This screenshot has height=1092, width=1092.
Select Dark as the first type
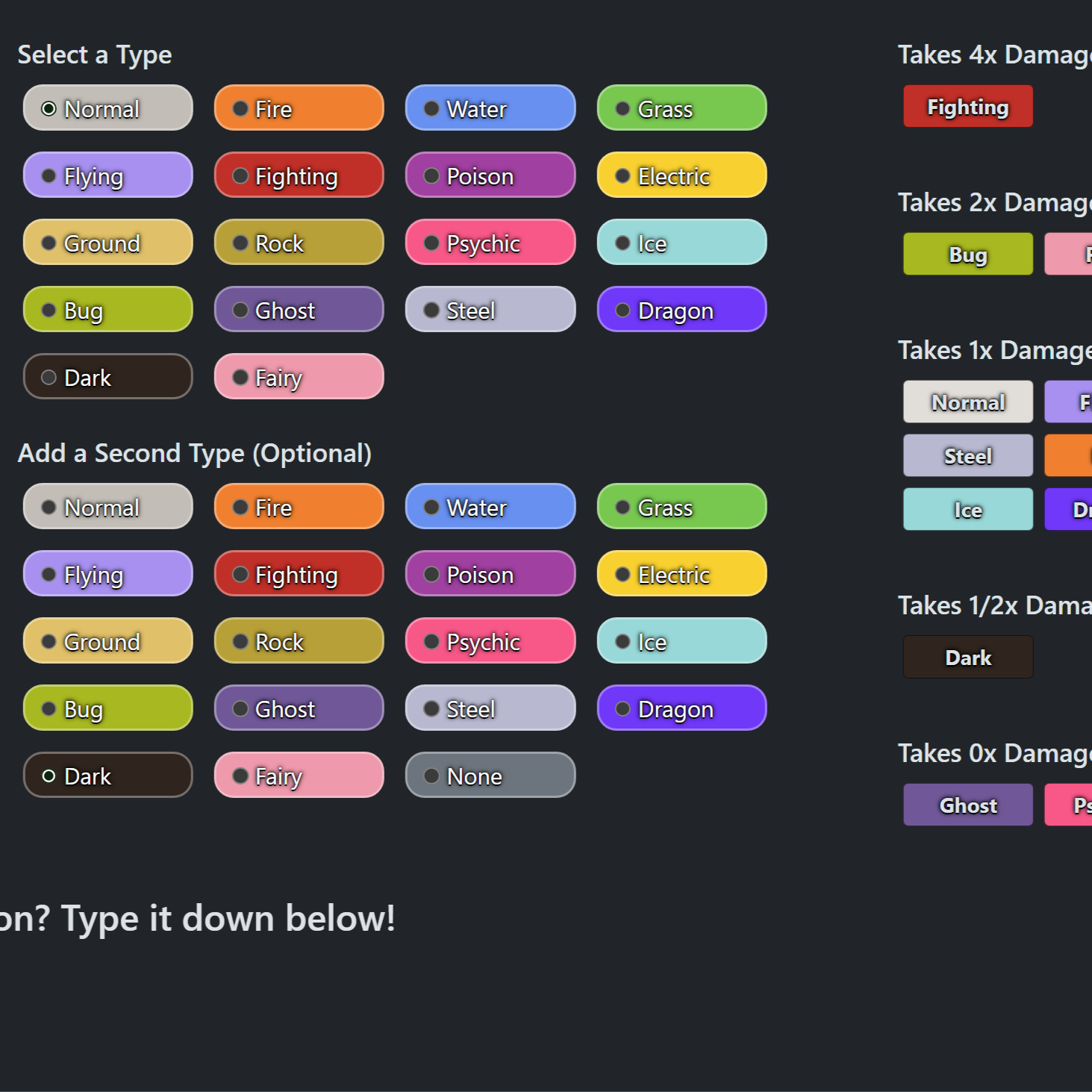point(107,377)
